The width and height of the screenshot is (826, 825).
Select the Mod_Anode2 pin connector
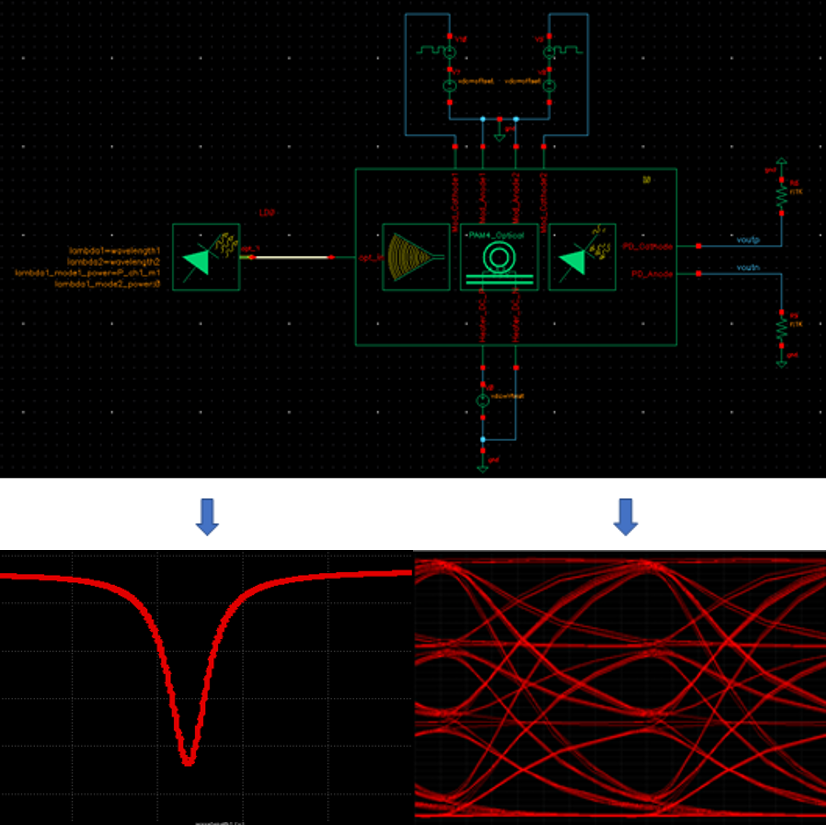[x=516, y=200]
